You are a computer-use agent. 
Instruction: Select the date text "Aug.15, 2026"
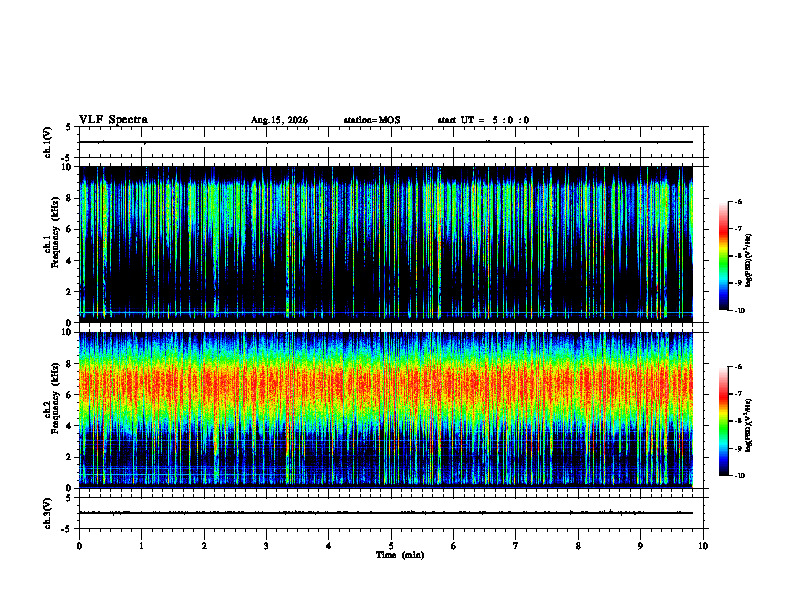pyautogui.click(x=279, y=120)
